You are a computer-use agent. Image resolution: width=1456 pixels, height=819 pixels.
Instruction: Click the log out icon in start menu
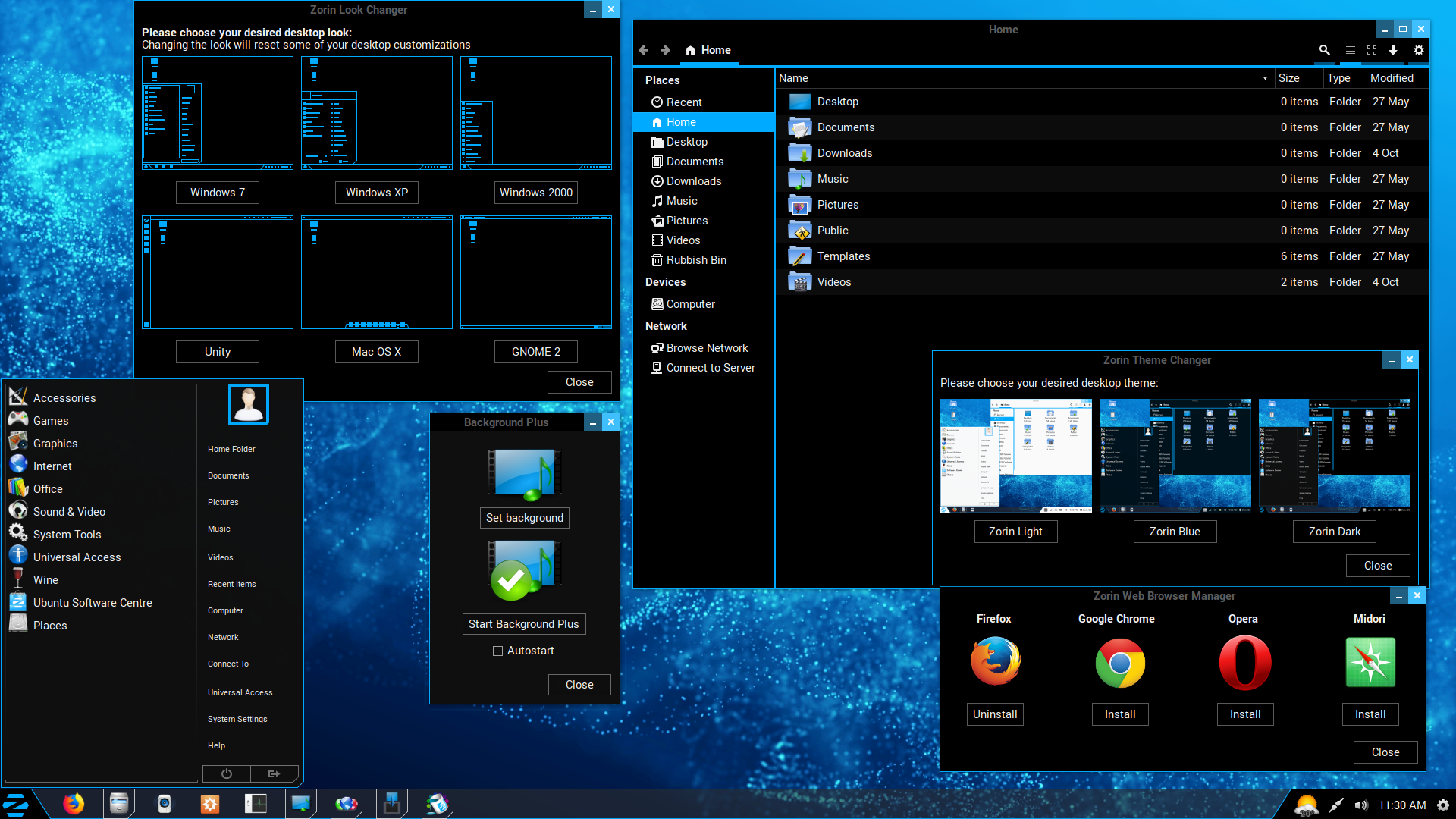(x=274, y=773)
